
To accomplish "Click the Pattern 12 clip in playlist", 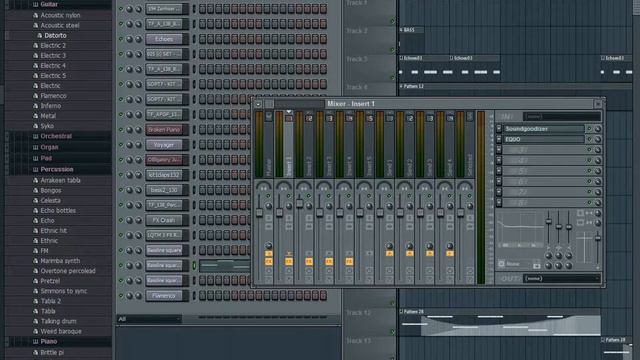I will [516, 86].
